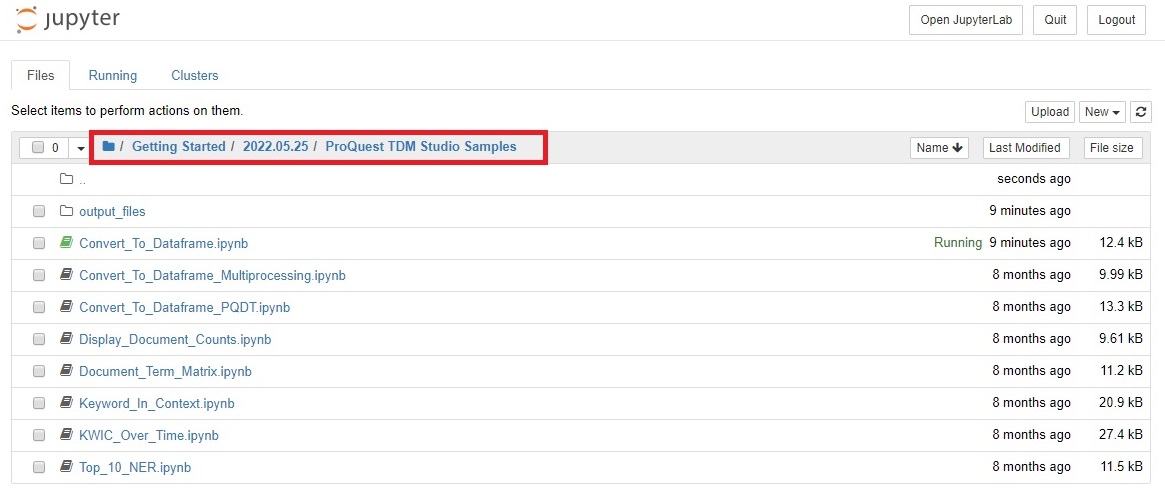The image size is (1165, 495).
Task: Click the green running notebook icon for Convert_To_Dataframe
Action: click(67, 243)
